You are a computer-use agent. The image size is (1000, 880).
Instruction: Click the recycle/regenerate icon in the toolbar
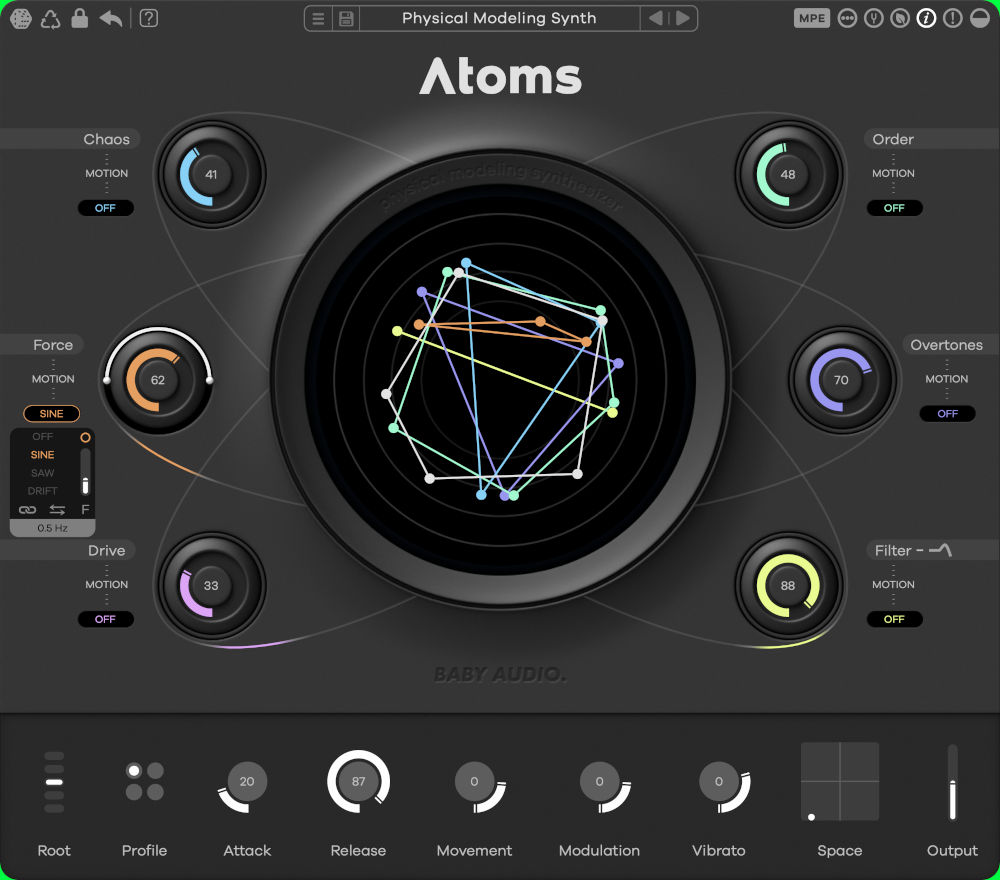48,18
